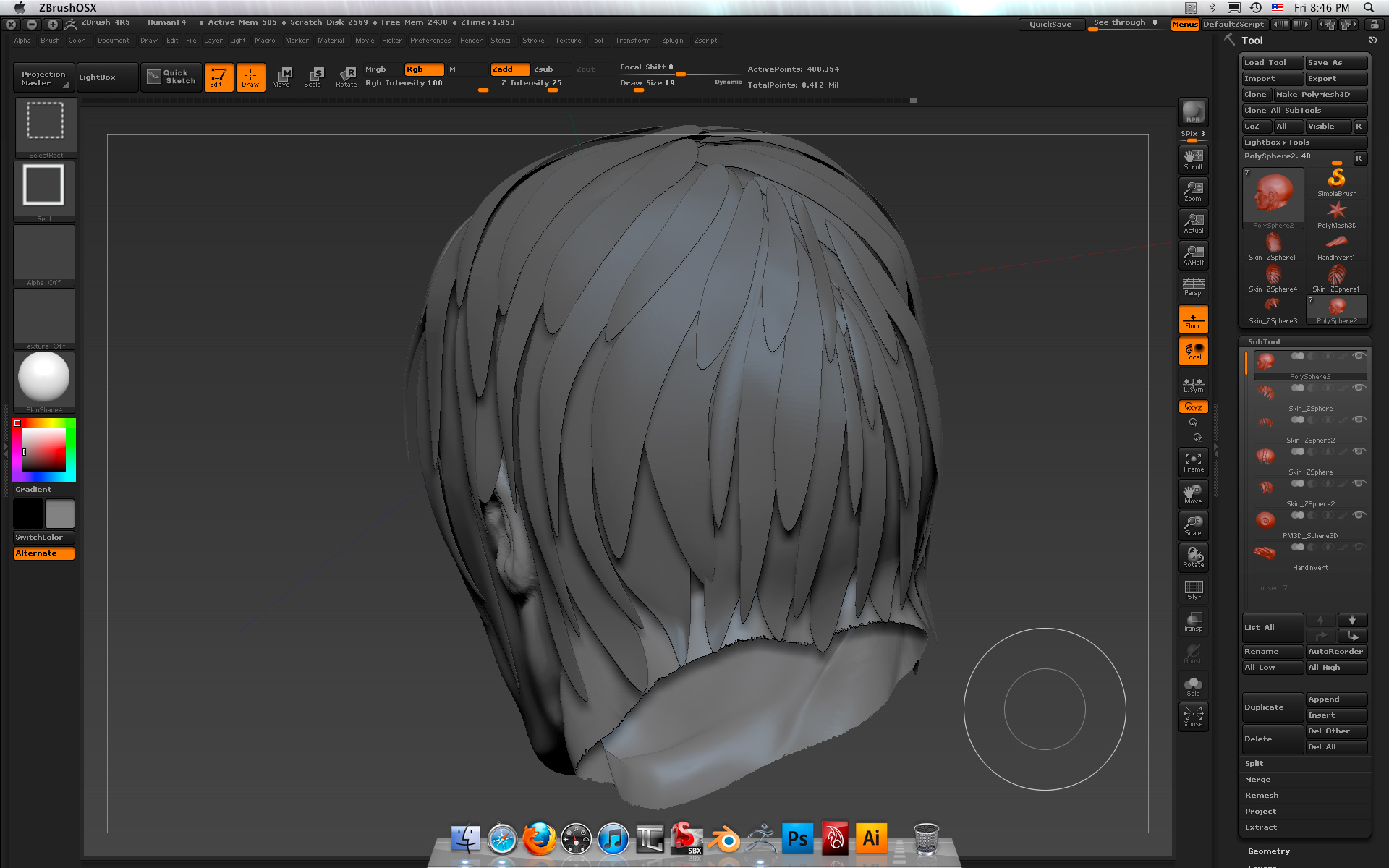Click the Duplicate subtool button
This screenshot has width=1389, height=868.
click(1273, 707)
